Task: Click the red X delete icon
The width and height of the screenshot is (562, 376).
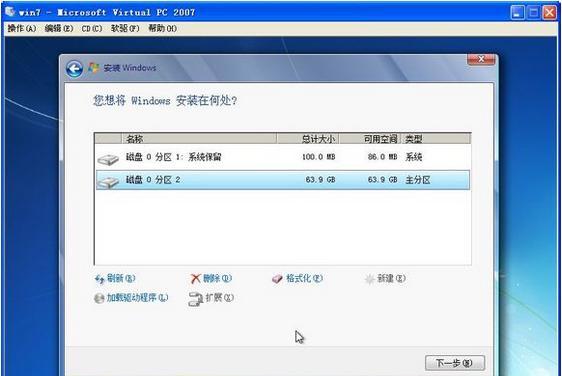Action: coord(196,279)
